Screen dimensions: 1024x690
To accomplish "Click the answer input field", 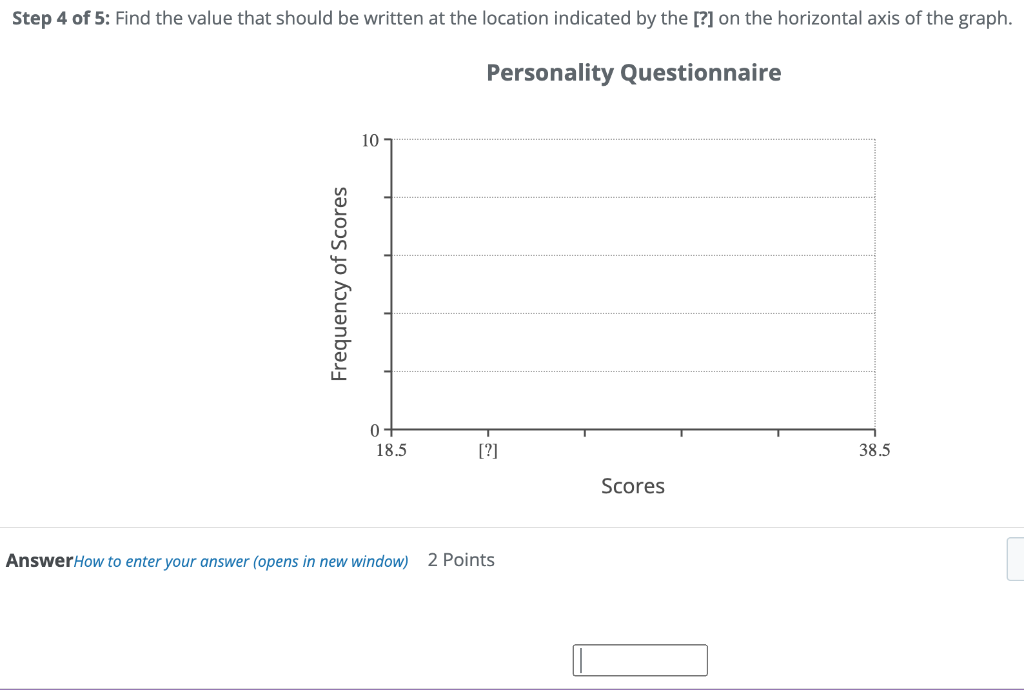I will pos(640,660).
